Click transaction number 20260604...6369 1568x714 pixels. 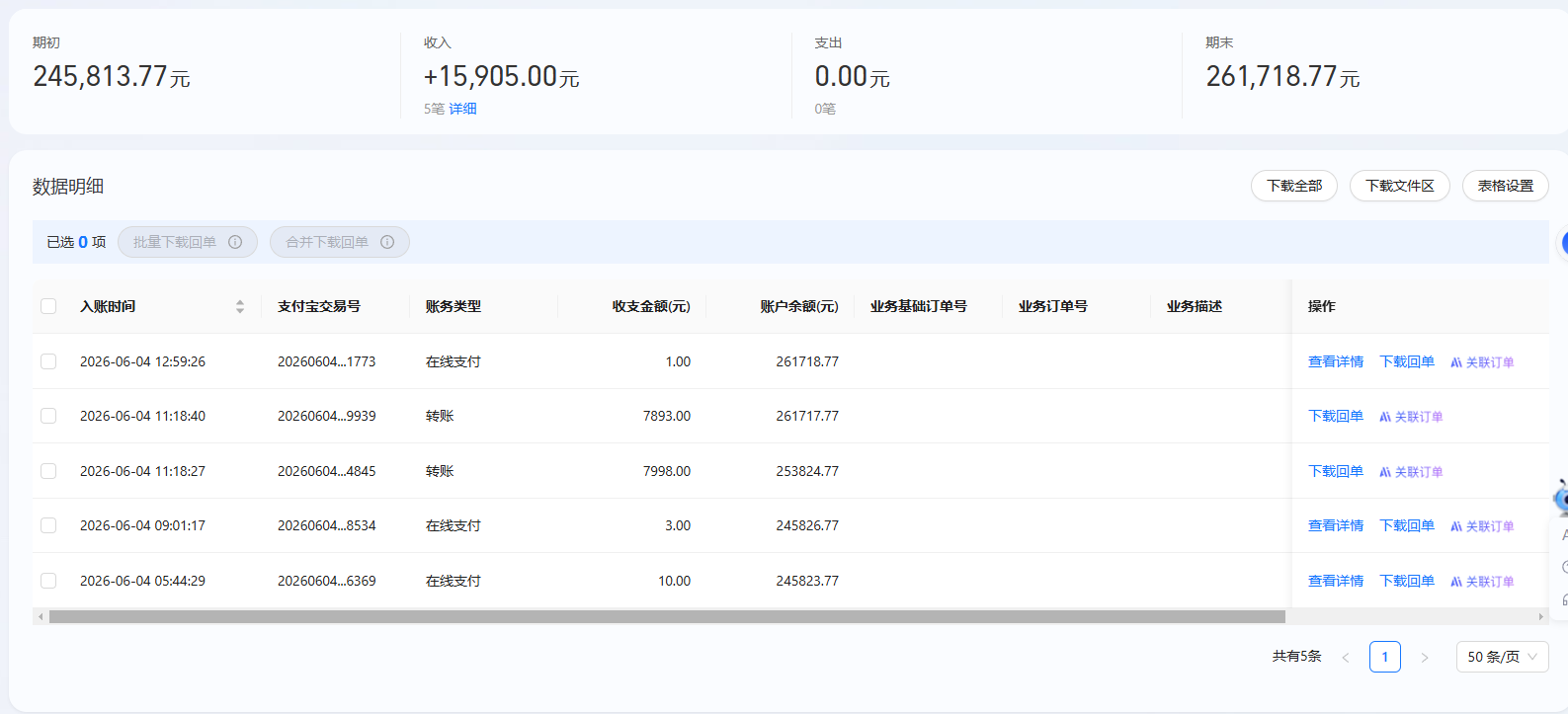(x=327, y=581)
